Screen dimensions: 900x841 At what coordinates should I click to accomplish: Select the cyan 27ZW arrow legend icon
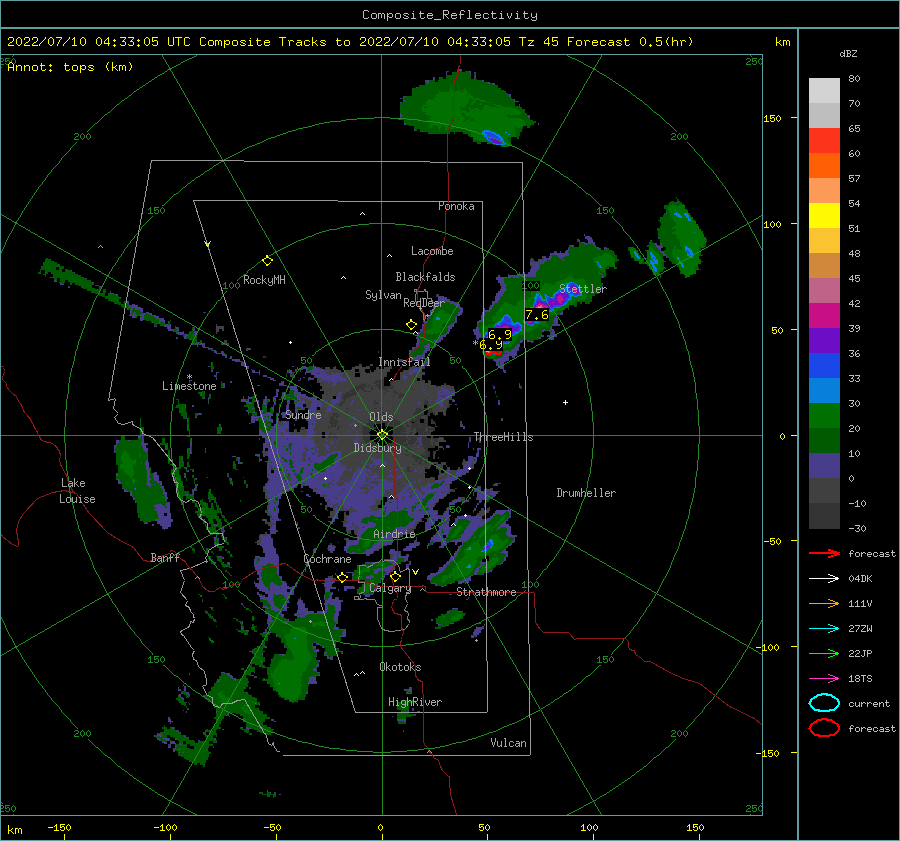824,629
